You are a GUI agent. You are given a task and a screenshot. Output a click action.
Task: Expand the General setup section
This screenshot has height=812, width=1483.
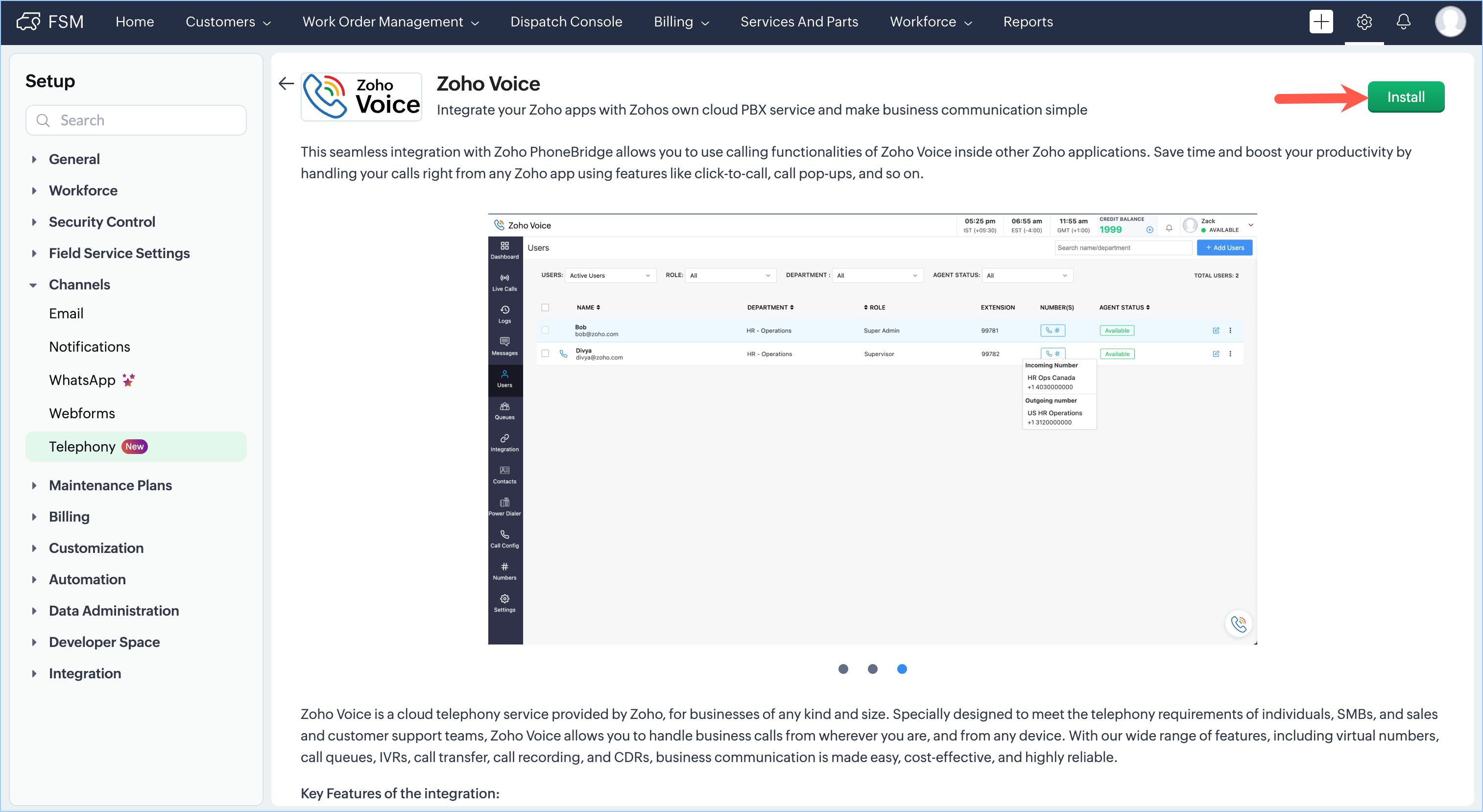pos(74,159)
